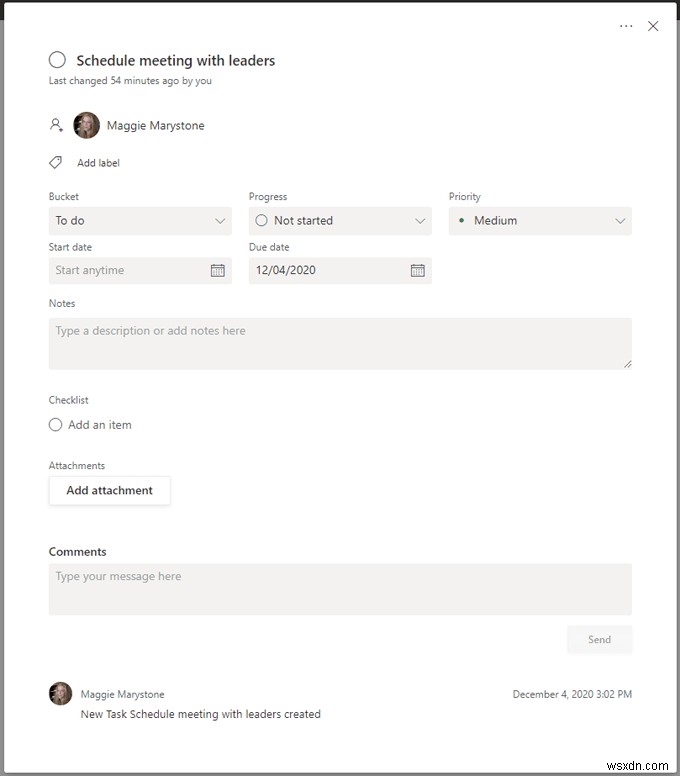The image size is (680, 776).
Task: Click the Notes resize handle corner
Action: click(628, 364)
